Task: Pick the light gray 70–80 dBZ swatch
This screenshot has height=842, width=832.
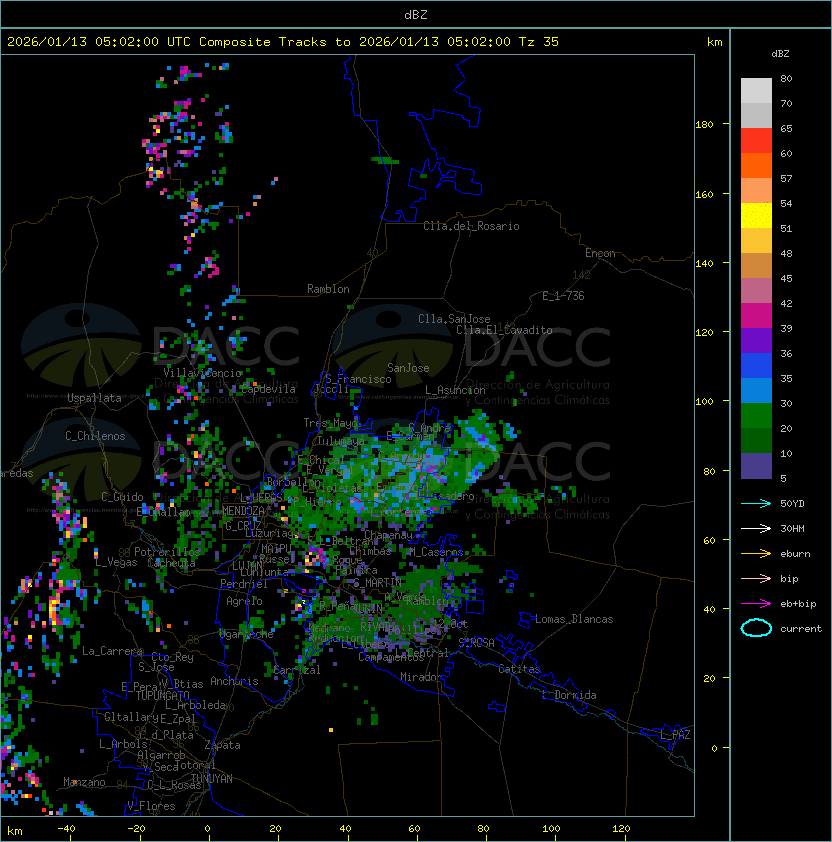Action: point(756,91)
